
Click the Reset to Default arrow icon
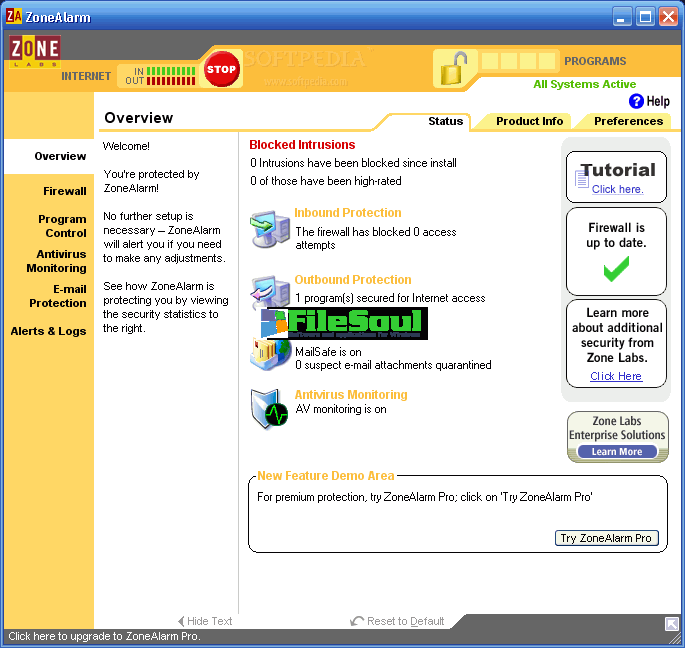pos(357,621)
